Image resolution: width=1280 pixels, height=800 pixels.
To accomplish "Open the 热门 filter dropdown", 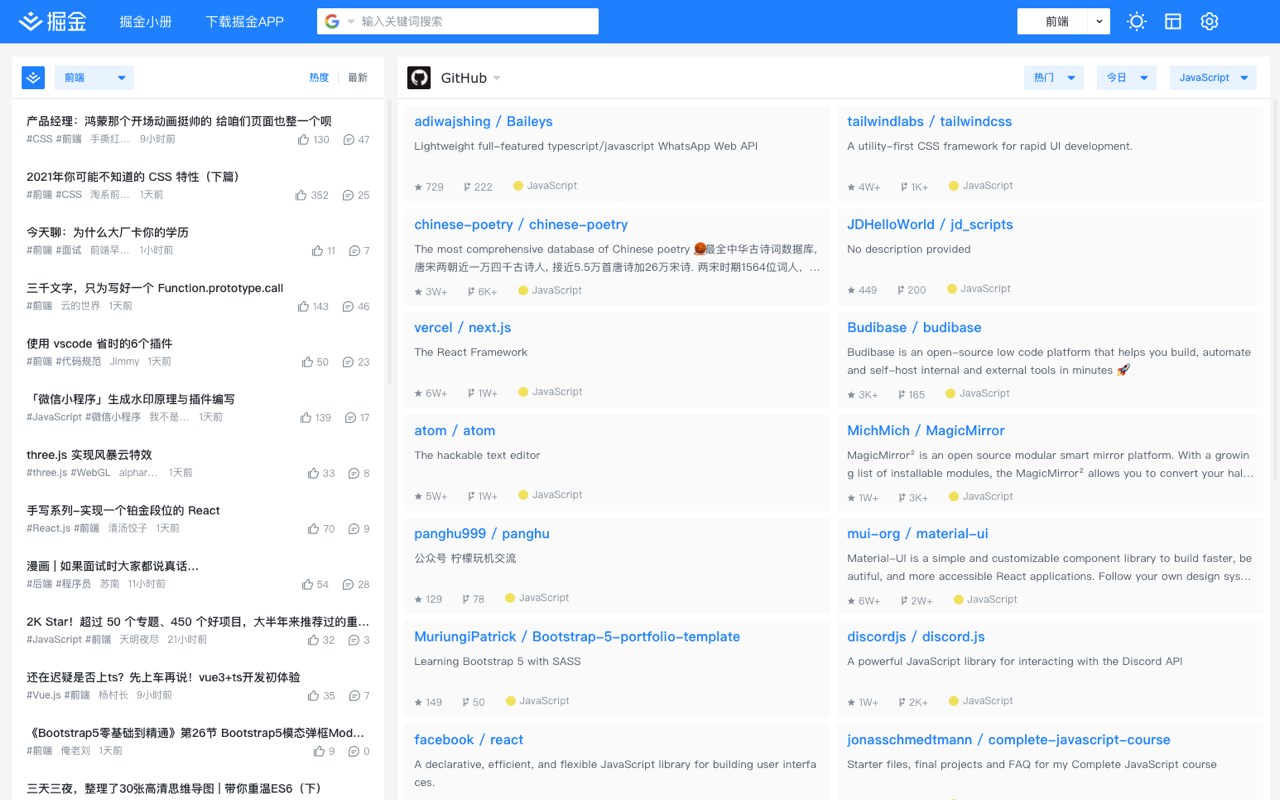I will (x=1054, y=77).
